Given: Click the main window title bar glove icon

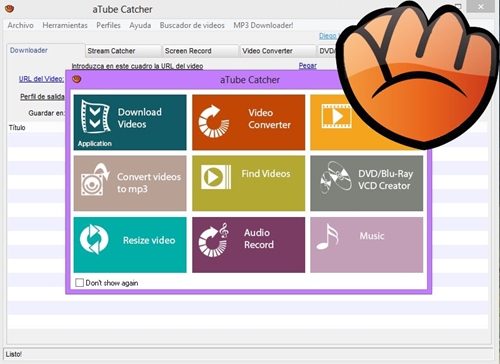Looking at the screenshot, I should (9, 9).
